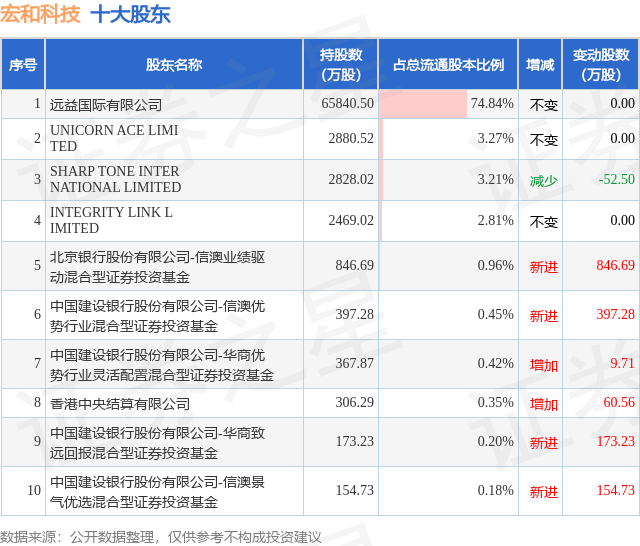The height and width of the screenshot is (546, 640).
Task: Click the 变动股数(万股) column header
Action: tap(601, 64)
